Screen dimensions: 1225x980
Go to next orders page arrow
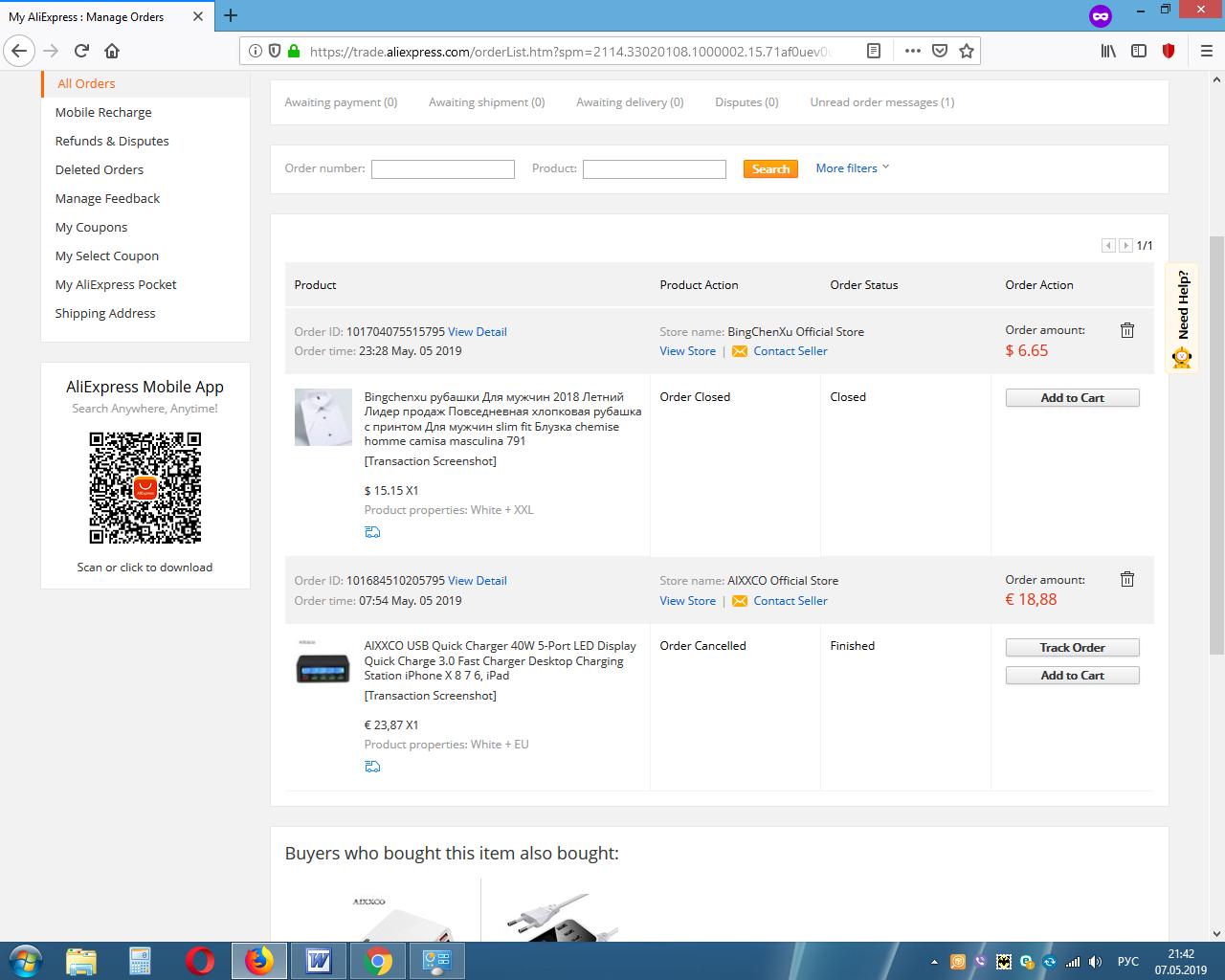coord(1125,246)
